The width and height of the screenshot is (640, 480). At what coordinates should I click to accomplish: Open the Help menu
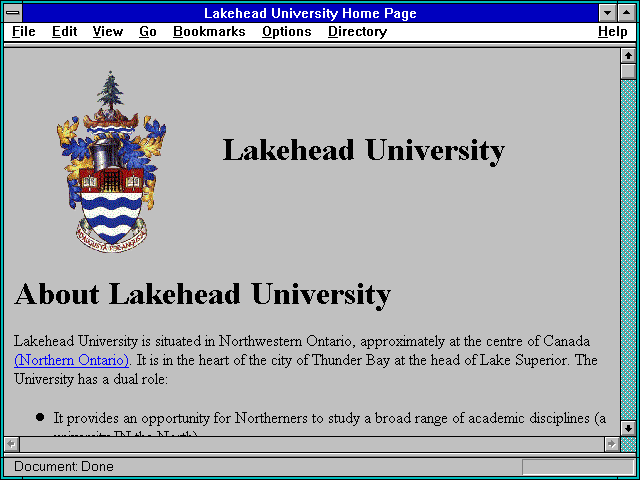[x=613, y=32]
